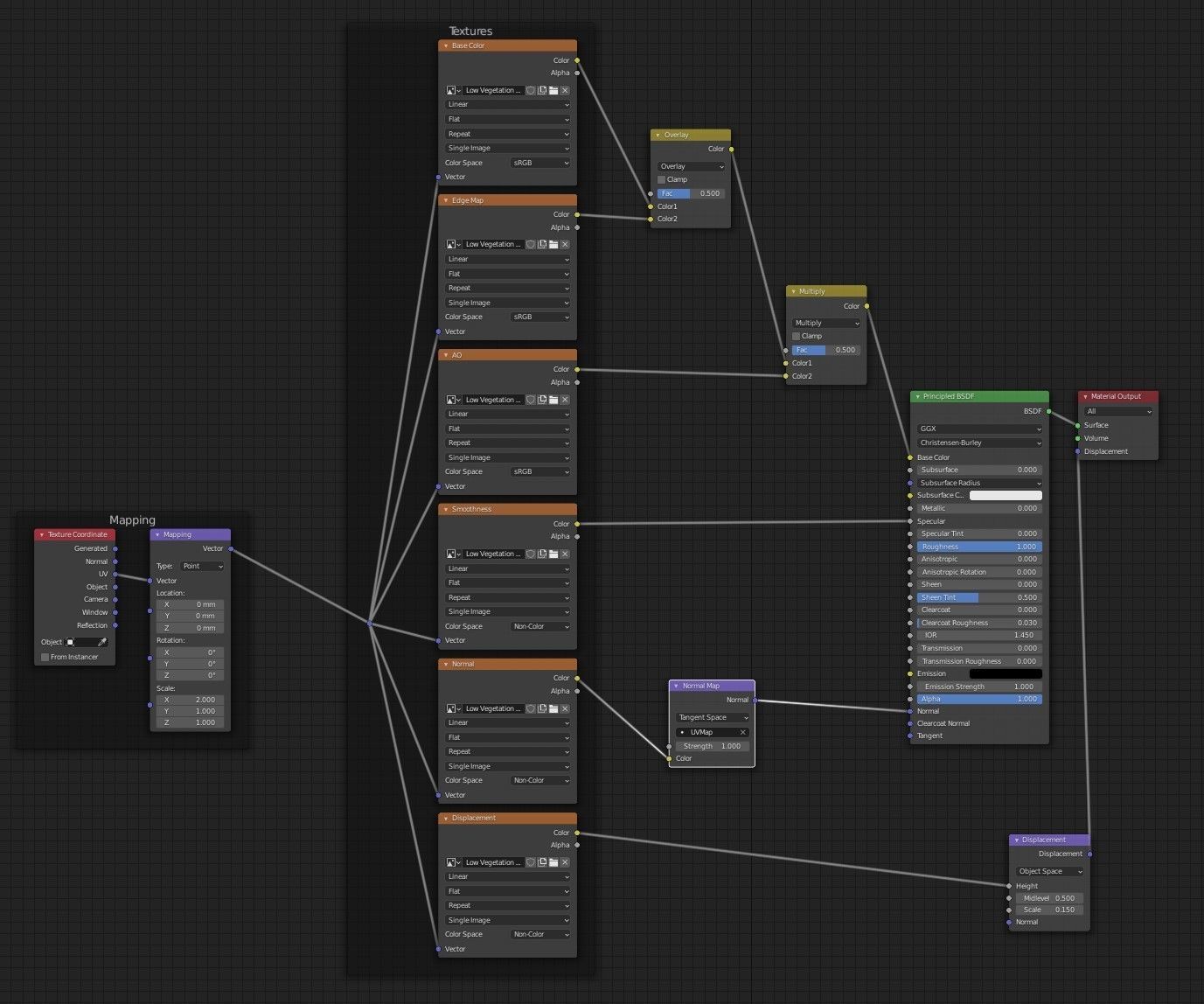Duplicate the image in Base Color node
The image size is (1204, 1004).
tap(542, 90)
